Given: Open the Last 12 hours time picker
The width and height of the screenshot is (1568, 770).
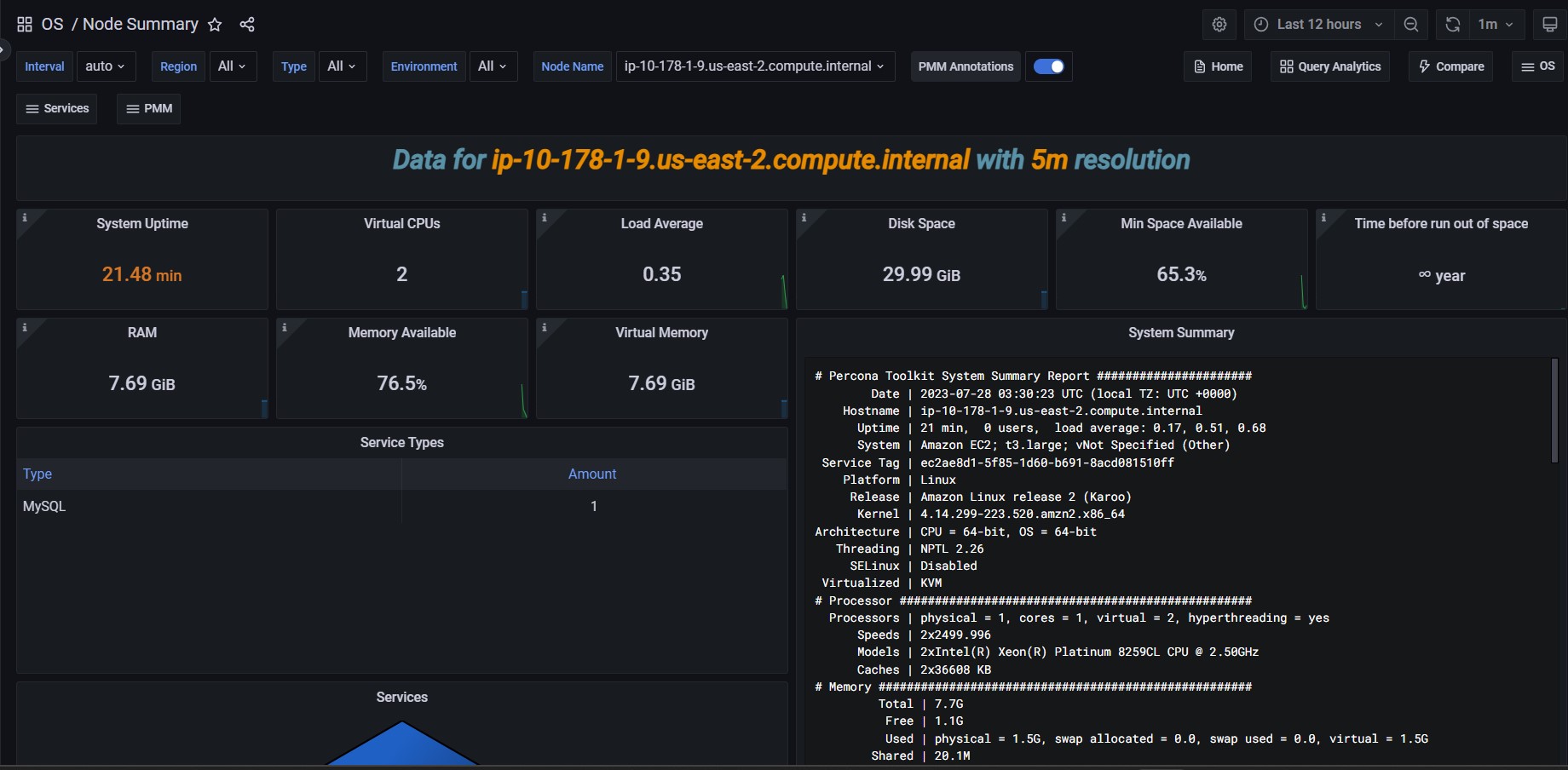Looking at the screenshot, I should tap(1318, 25).
